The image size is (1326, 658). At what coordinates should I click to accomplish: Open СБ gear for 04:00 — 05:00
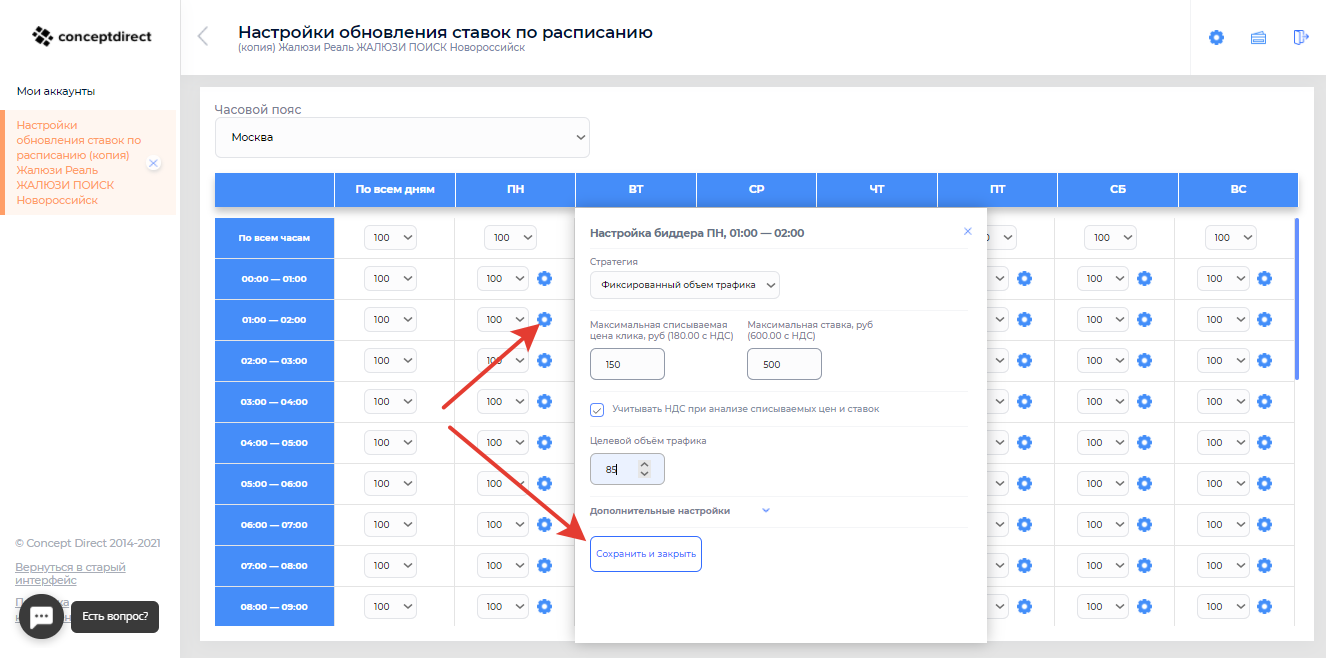tap(1144, 442)
